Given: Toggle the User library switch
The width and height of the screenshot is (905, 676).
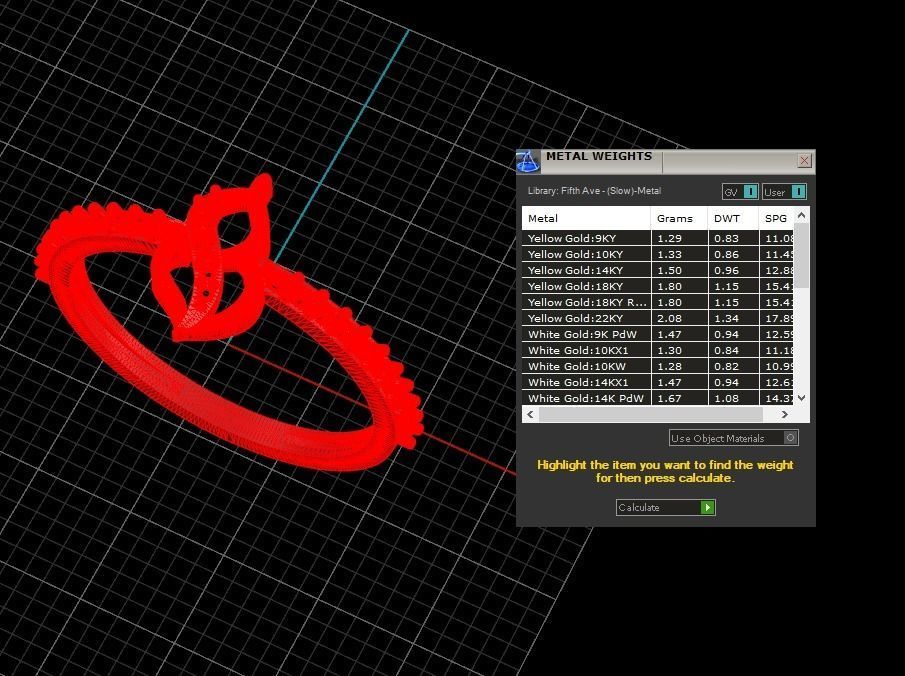Looking at the screenshot, I should pos(784,192).
